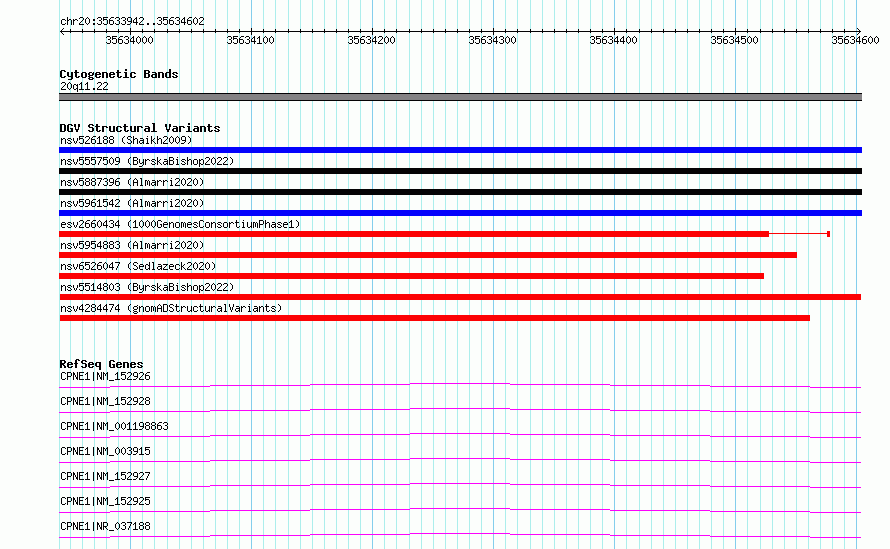Click the nsv526188 (Shaikh2009) label
The image size is (890, 549).
click(x=126, y=140)
